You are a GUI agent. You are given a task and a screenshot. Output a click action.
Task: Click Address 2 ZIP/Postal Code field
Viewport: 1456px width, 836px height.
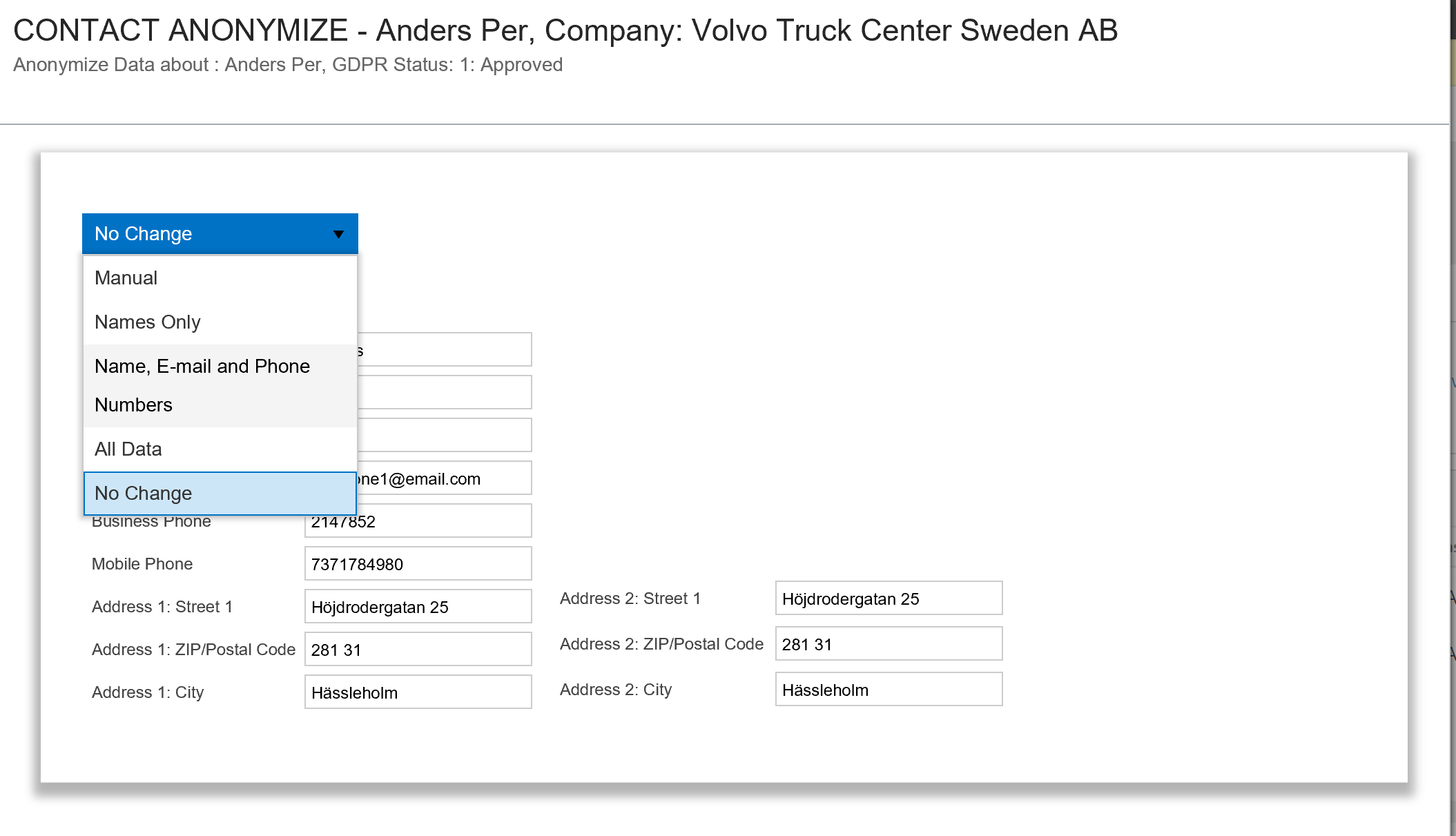(888, 644)
